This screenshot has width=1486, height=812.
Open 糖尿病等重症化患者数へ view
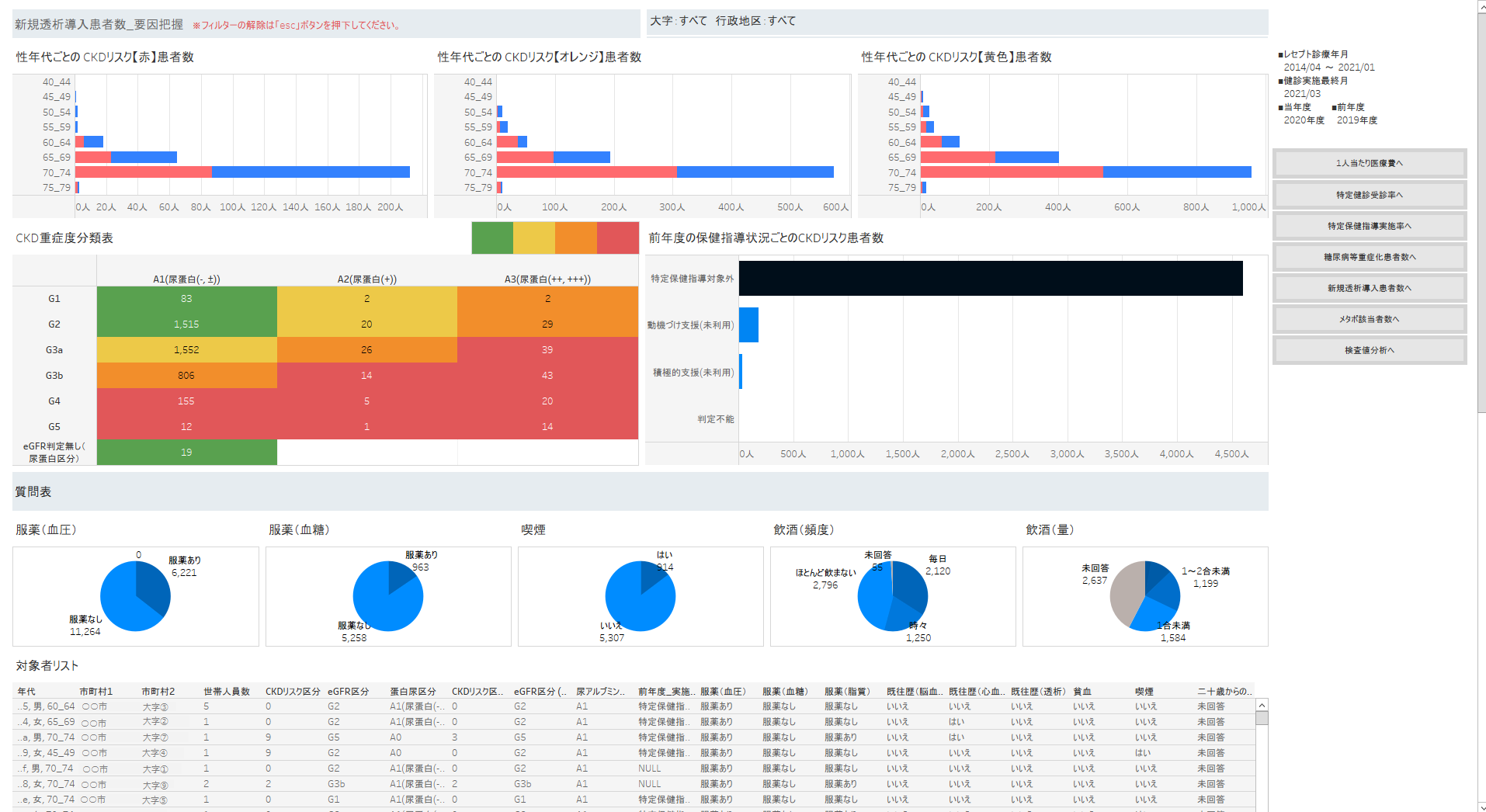[x=1369, y=256]
